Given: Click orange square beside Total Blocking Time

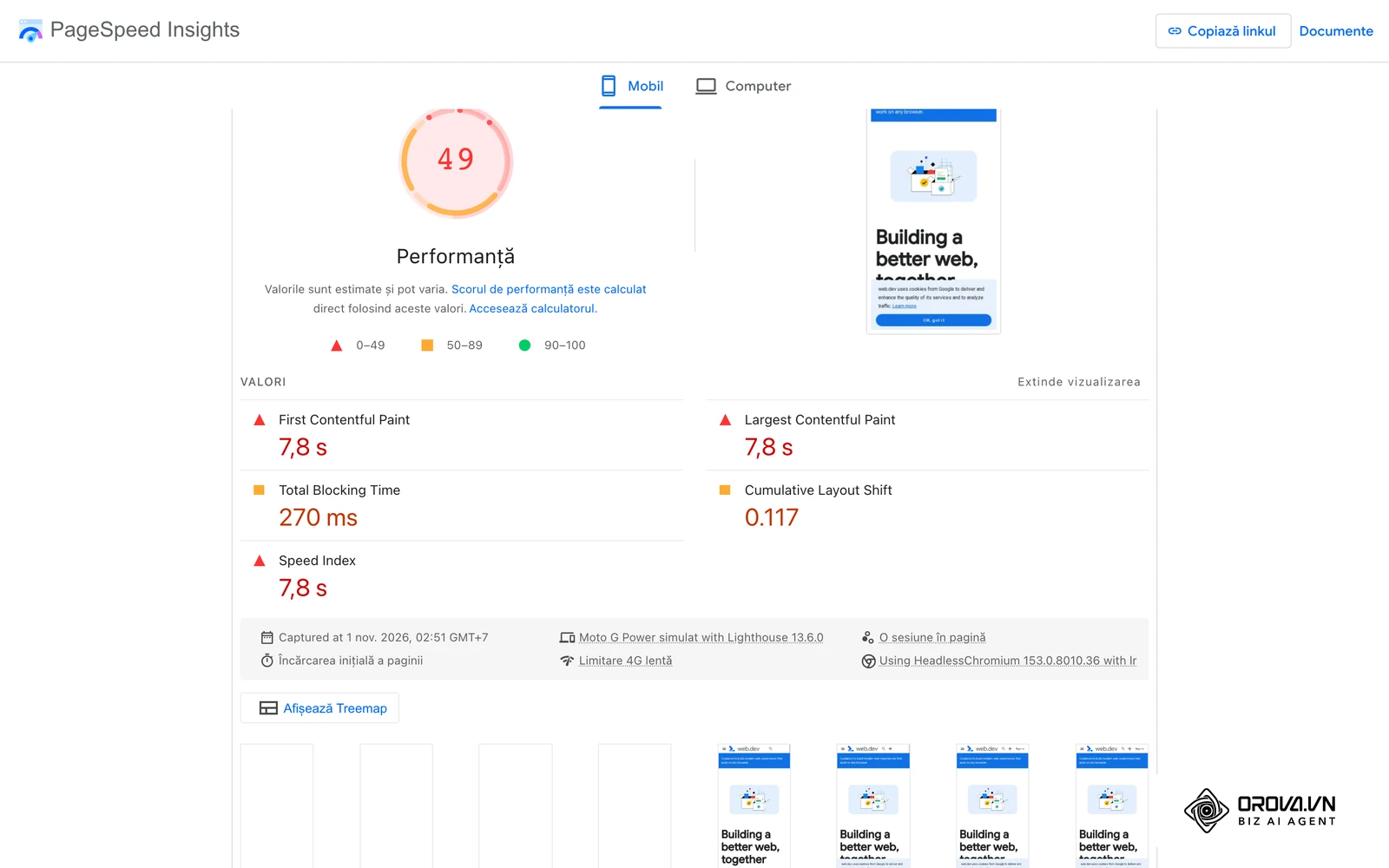Looking at the screenshot, I should point(259,490).
